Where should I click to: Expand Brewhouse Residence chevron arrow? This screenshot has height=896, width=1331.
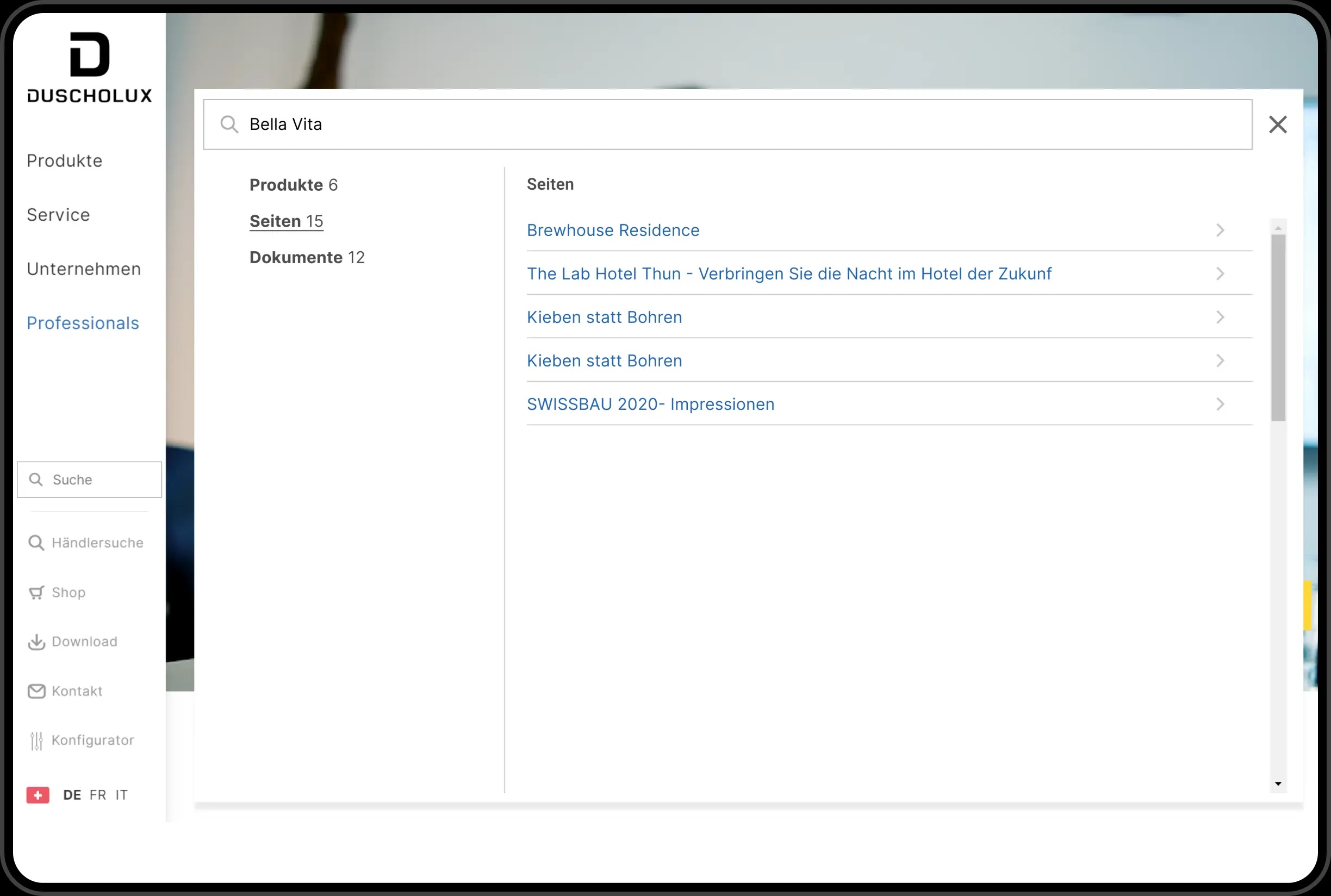pyautogui.click(x=1220, y=231)
